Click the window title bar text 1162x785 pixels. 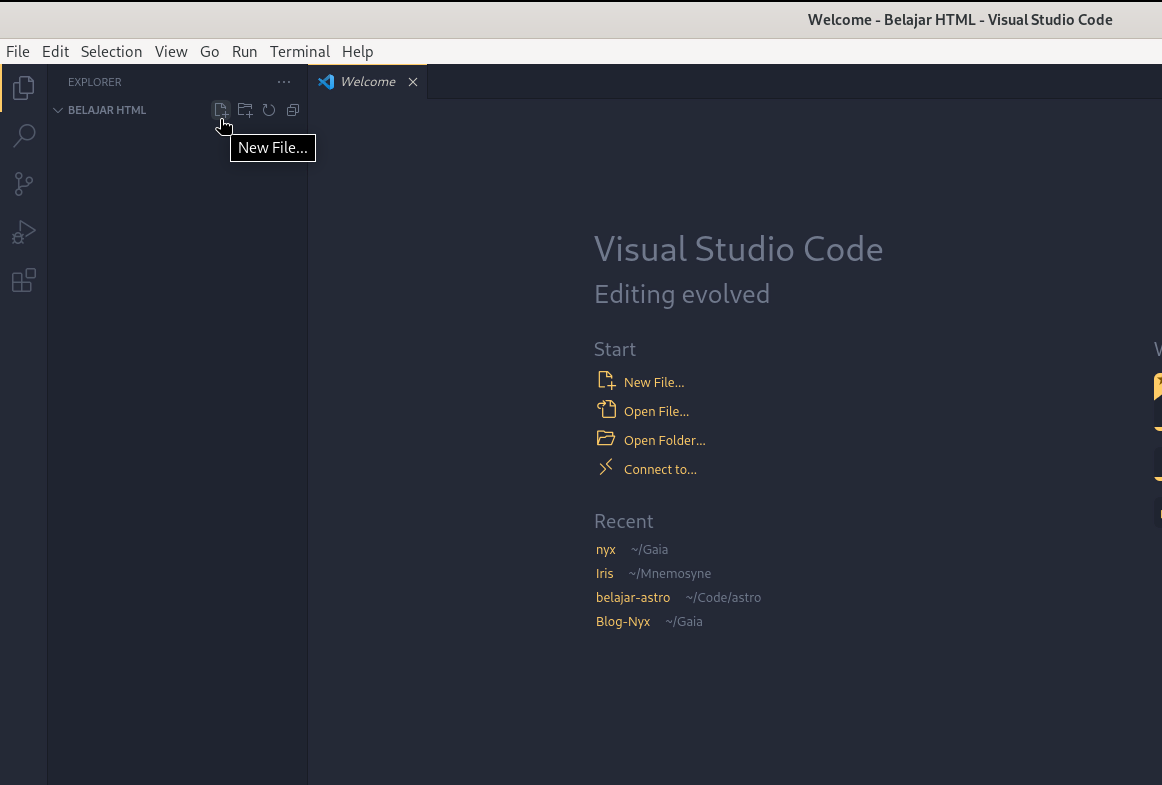[960, 20]
